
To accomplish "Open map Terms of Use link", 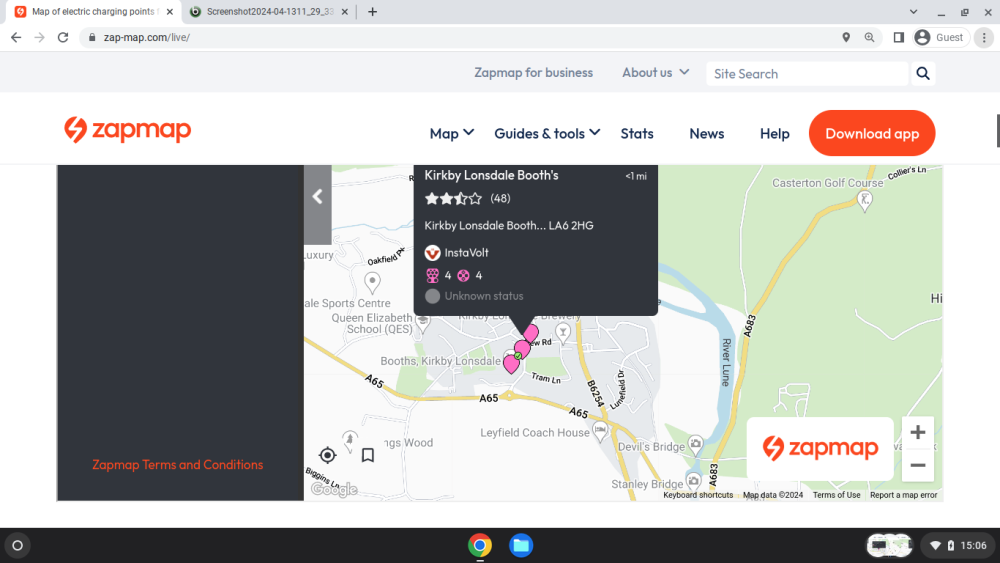I will [x=836, y=495].
